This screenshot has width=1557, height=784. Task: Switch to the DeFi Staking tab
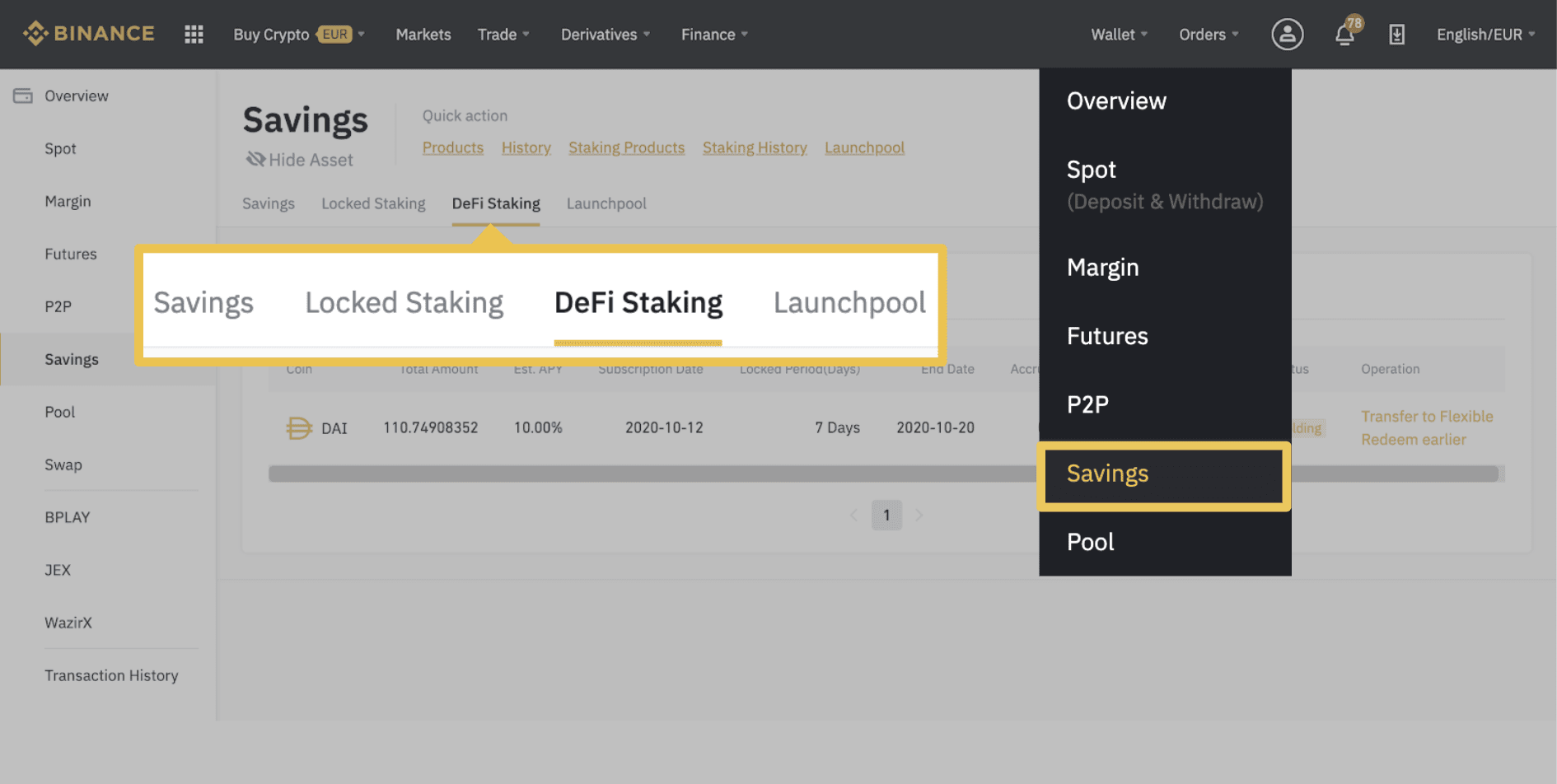pos(496,203)
